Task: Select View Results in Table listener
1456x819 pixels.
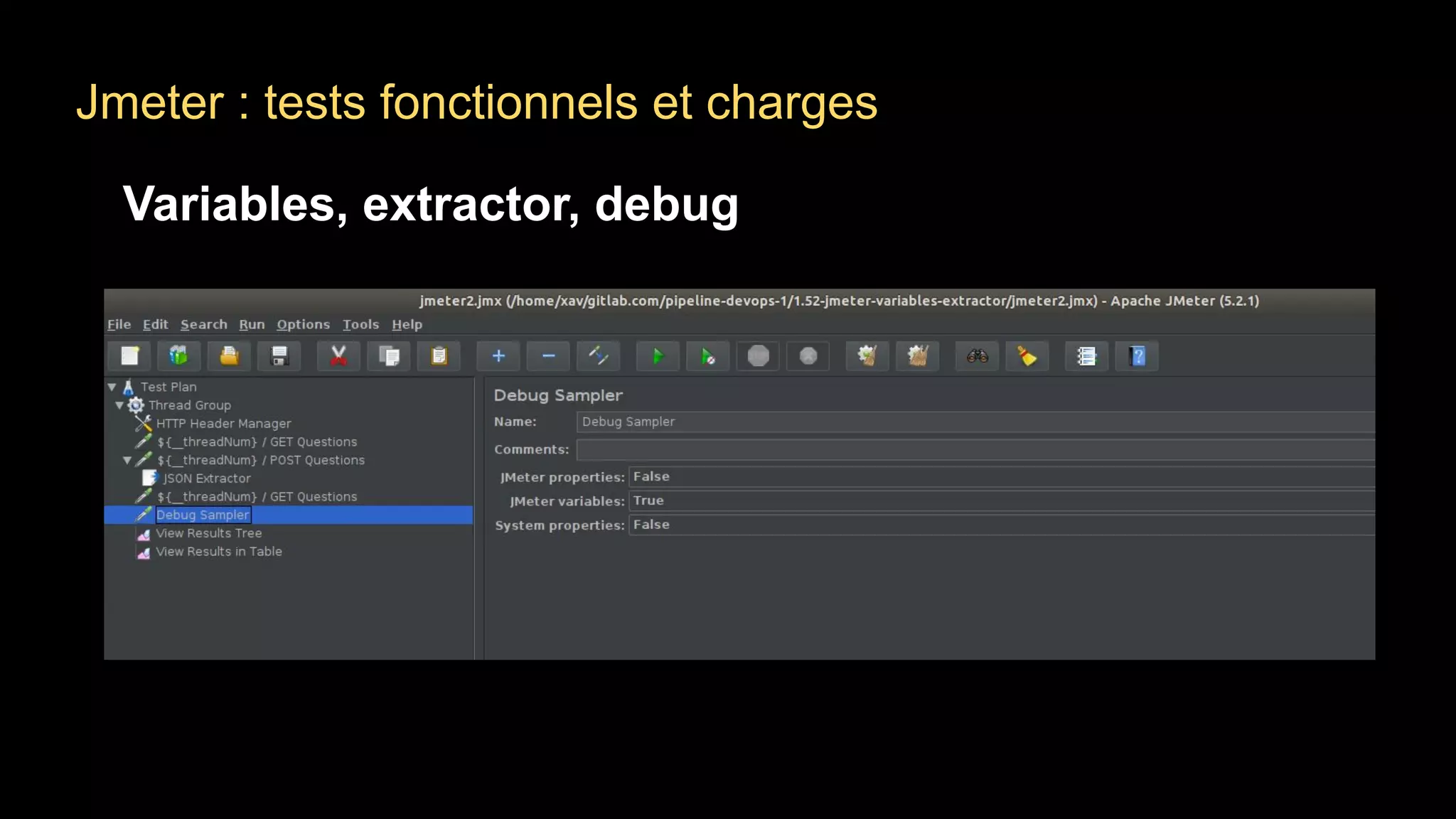Action: (x=219, y=552)
